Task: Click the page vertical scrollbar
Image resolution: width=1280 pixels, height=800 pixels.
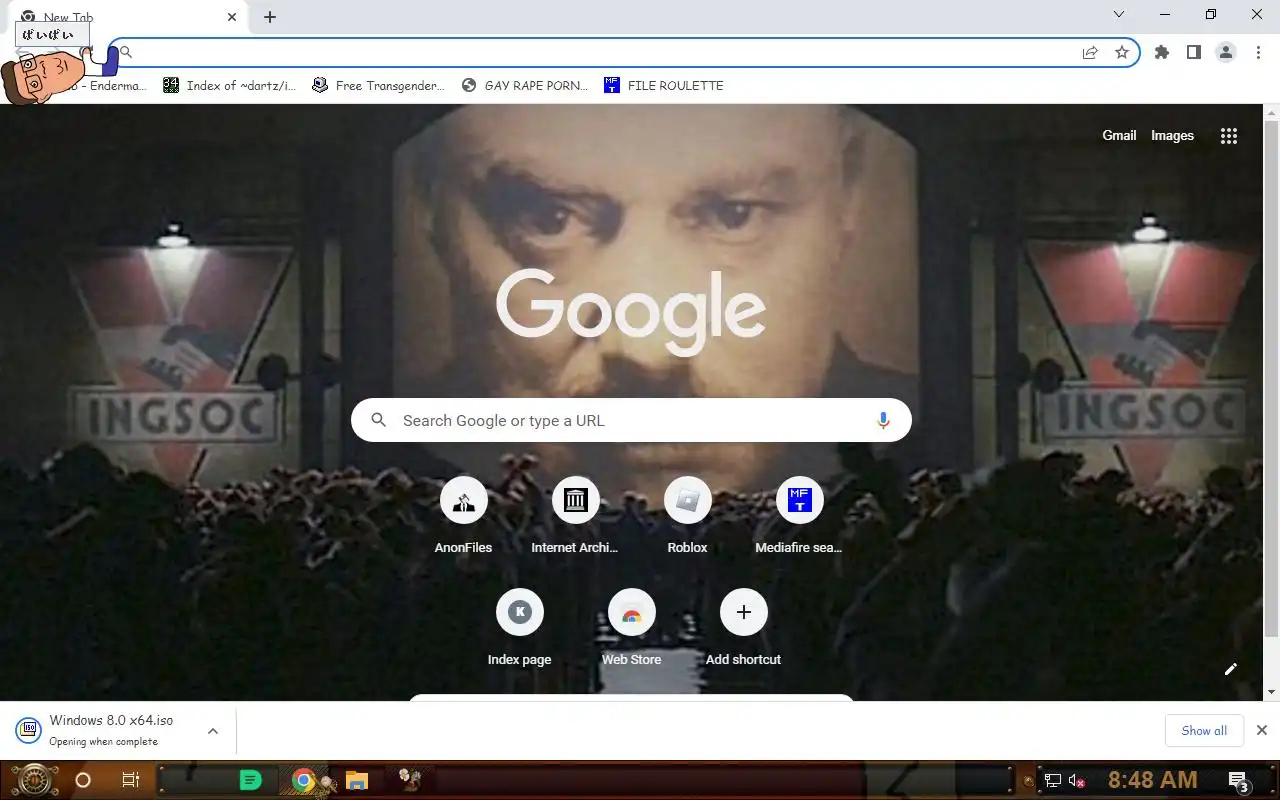Action: pos(1272,378)
